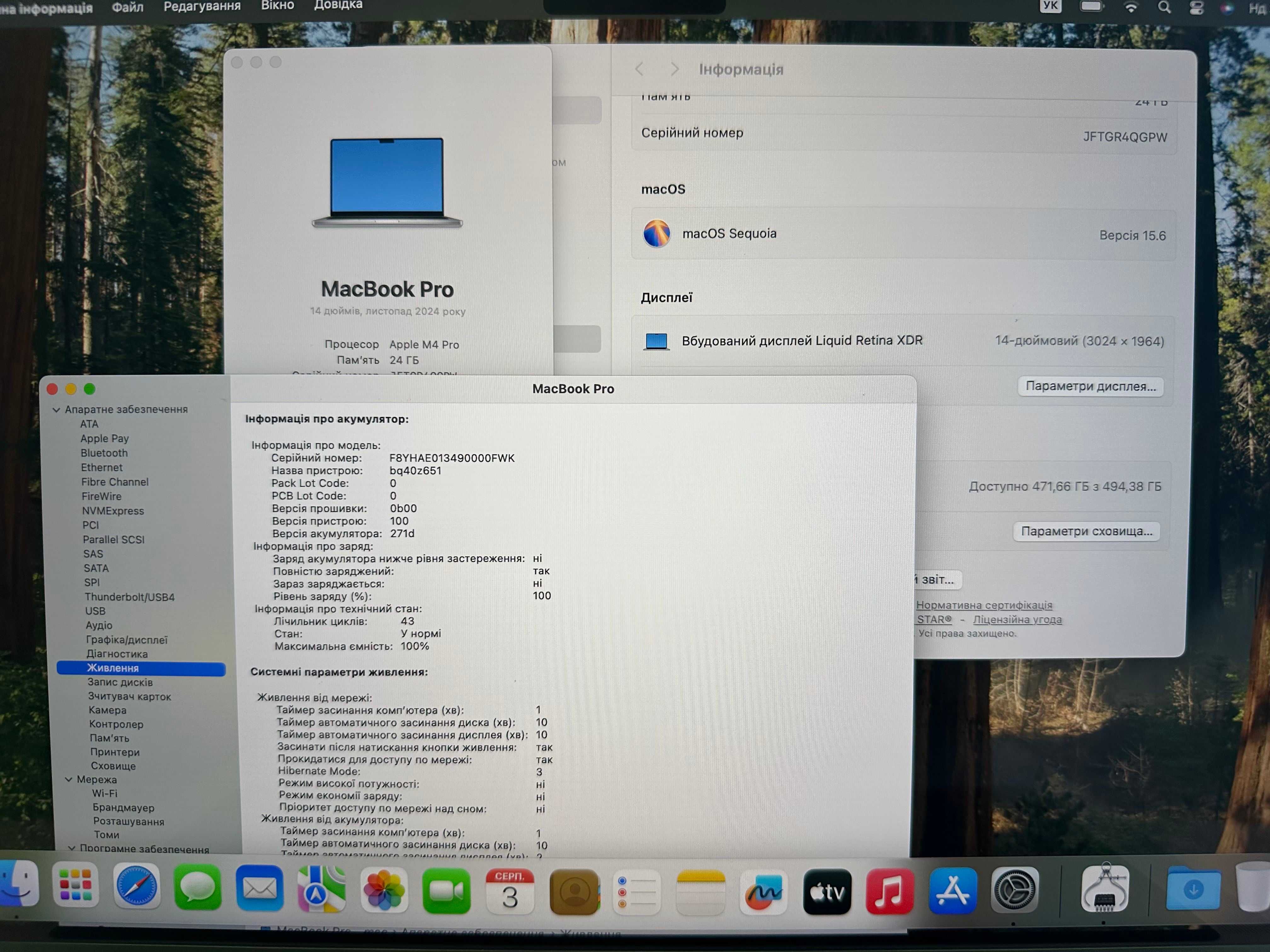The image size is (1270, 952).
Task: Go forward in the Інформація settings window
Action: (675, 70)
